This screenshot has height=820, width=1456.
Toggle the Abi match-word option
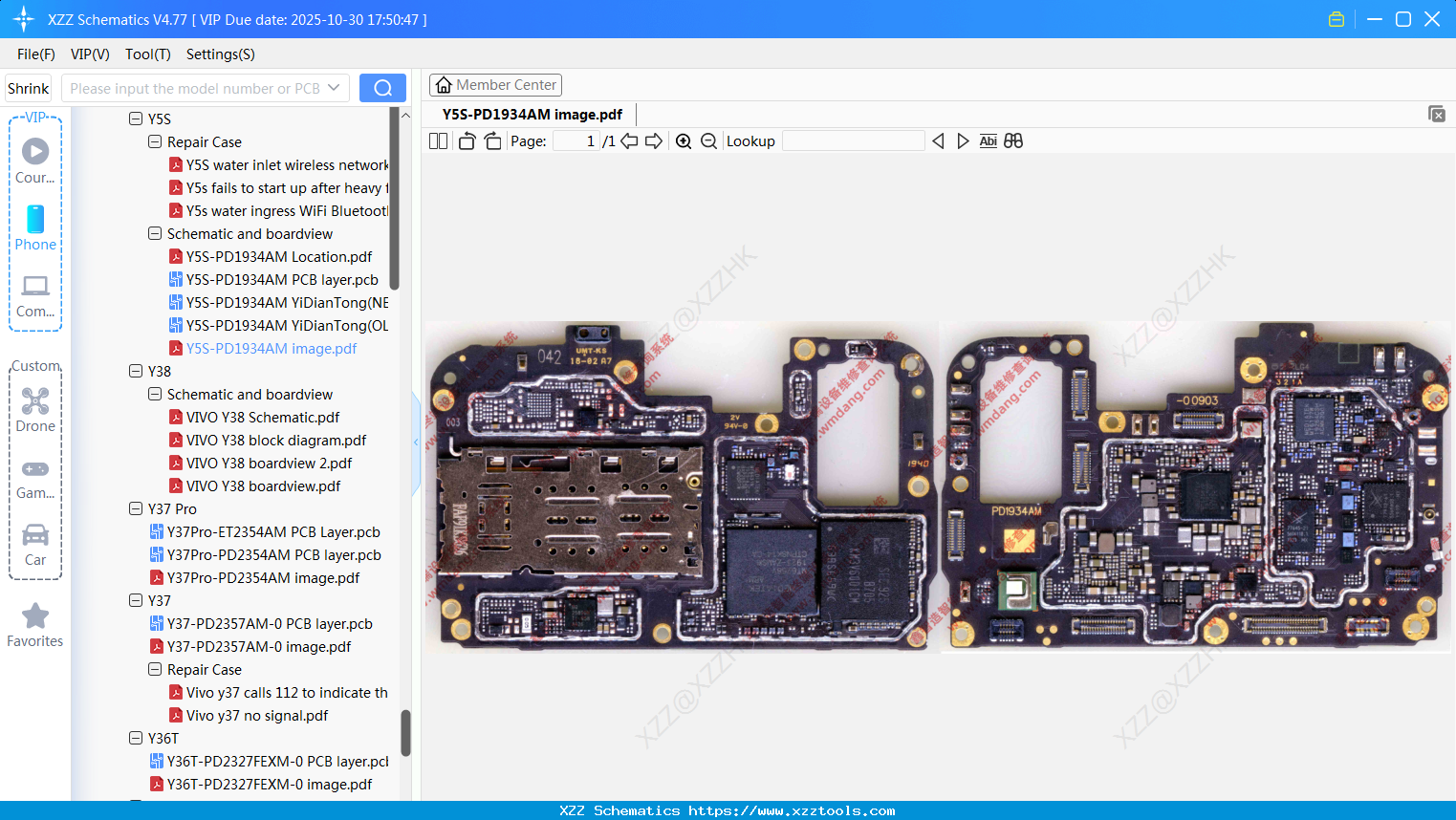click(988, 141)
